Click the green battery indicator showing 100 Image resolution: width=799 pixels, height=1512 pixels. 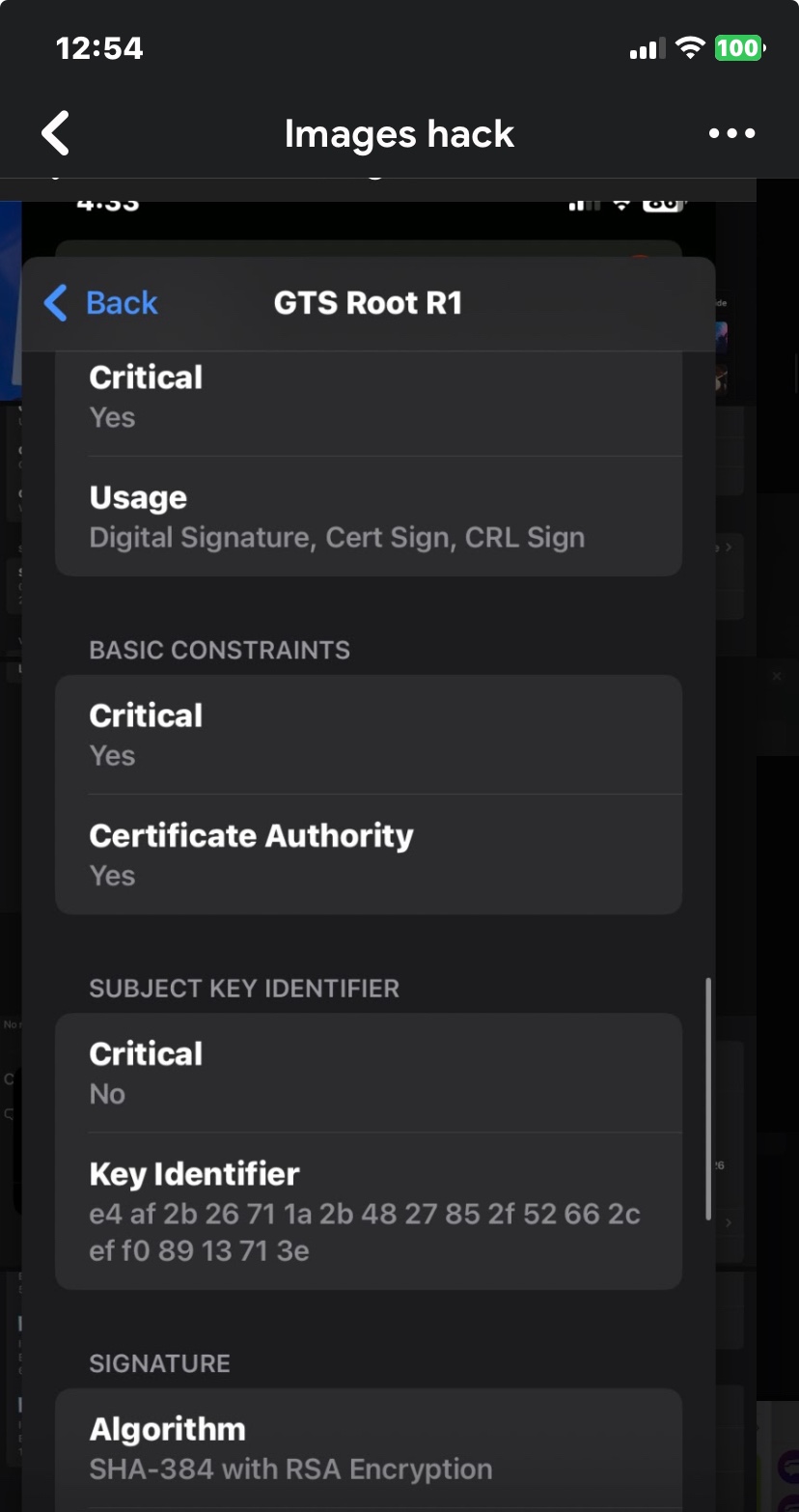tap(739, 47)
